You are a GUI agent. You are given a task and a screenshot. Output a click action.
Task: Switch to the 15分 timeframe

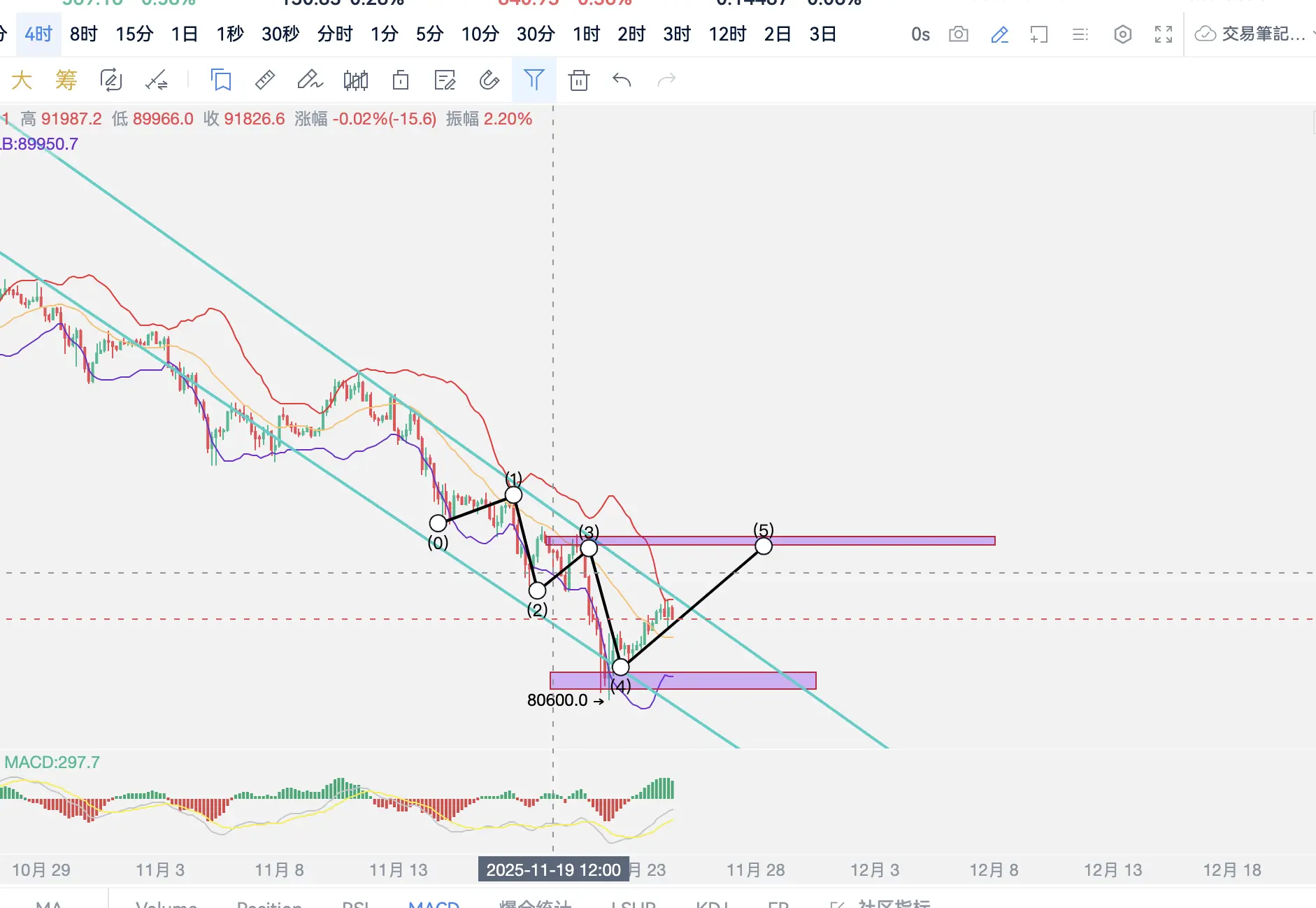[x=134, y=34]
